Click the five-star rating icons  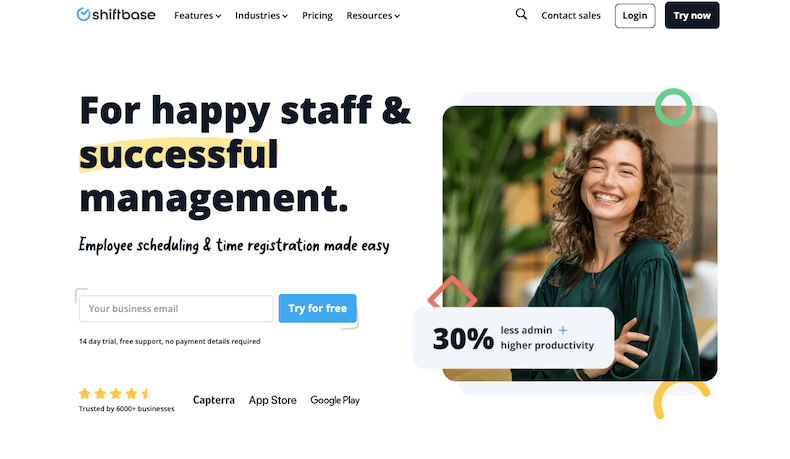click(115, 394)
